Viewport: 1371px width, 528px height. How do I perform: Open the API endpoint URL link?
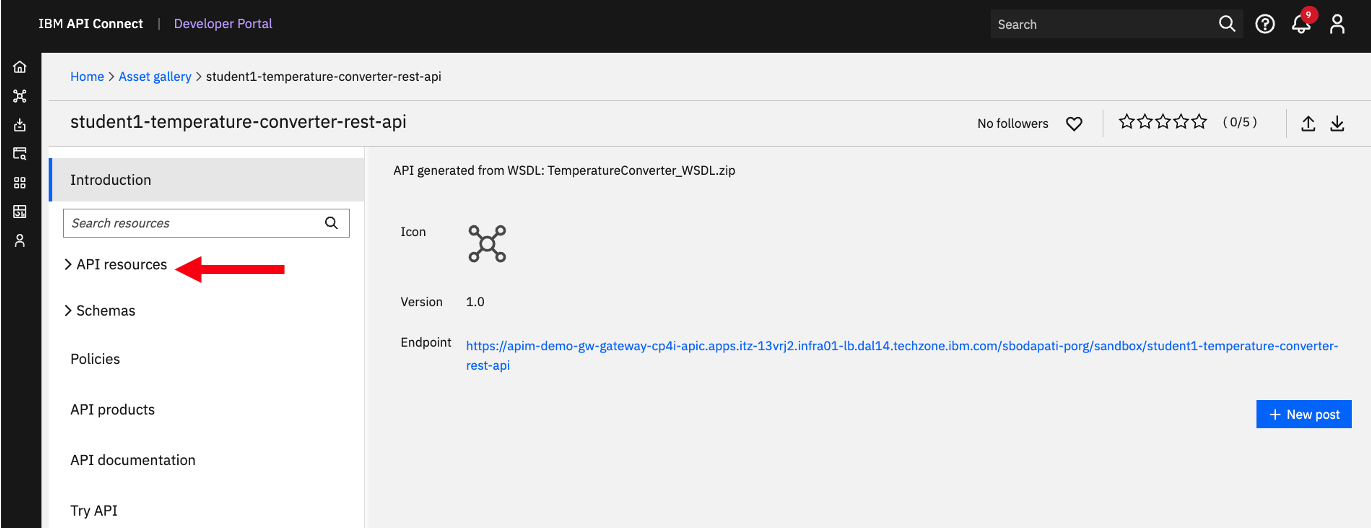(902, 356)
